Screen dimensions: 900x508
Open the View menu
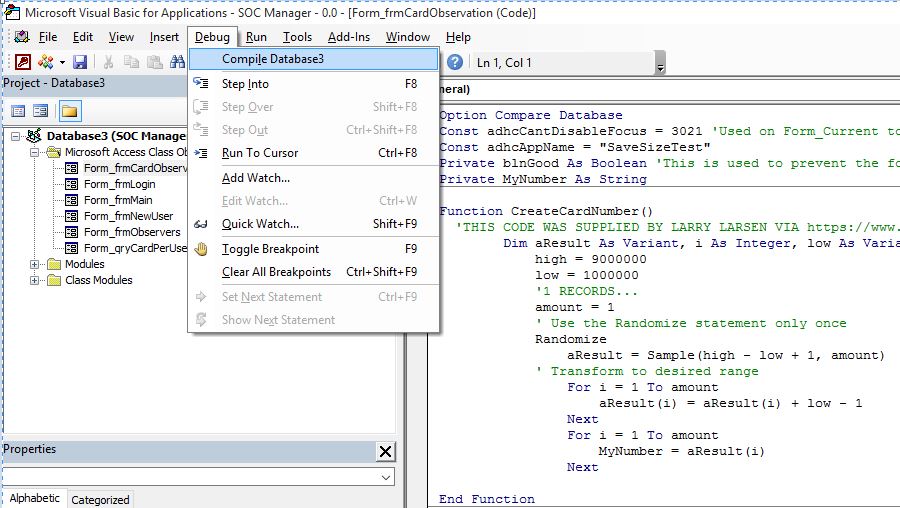[121, 37]
